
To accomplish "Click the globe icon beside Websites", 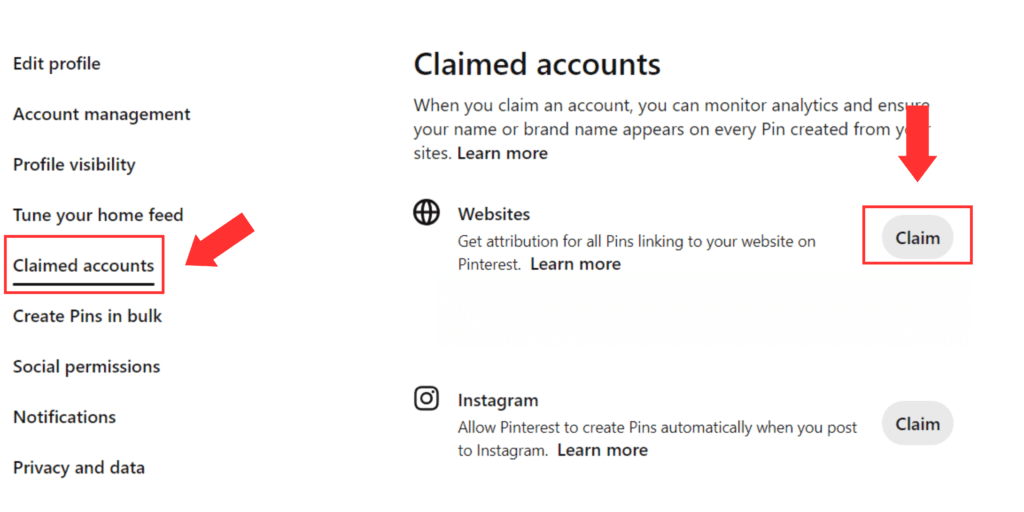I will [426, 213].
